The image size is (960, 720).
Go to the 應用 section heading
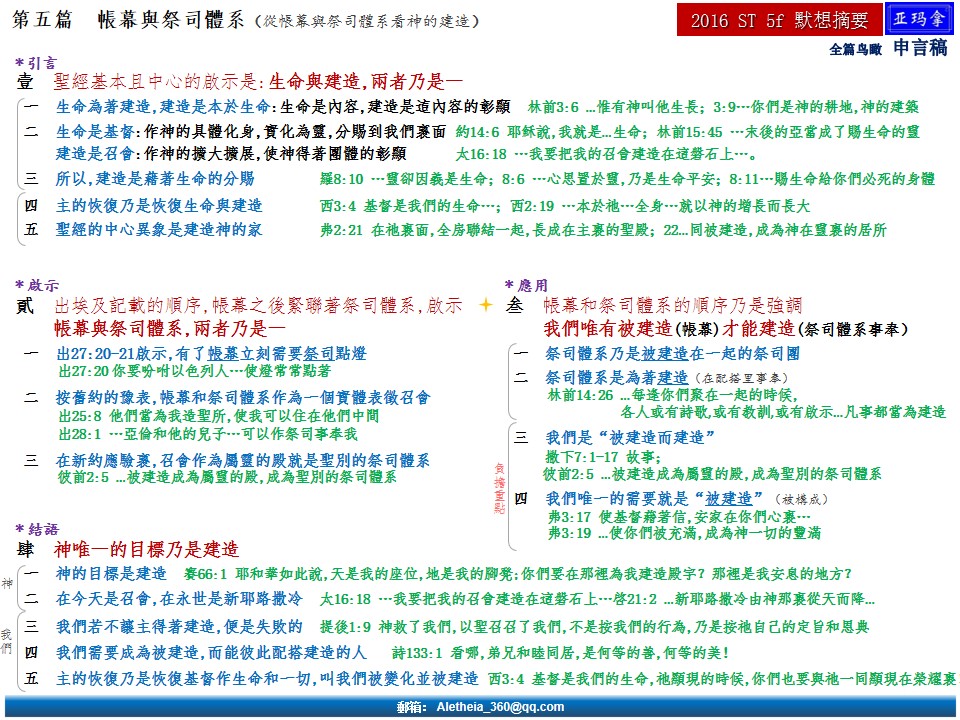point(530,285)
